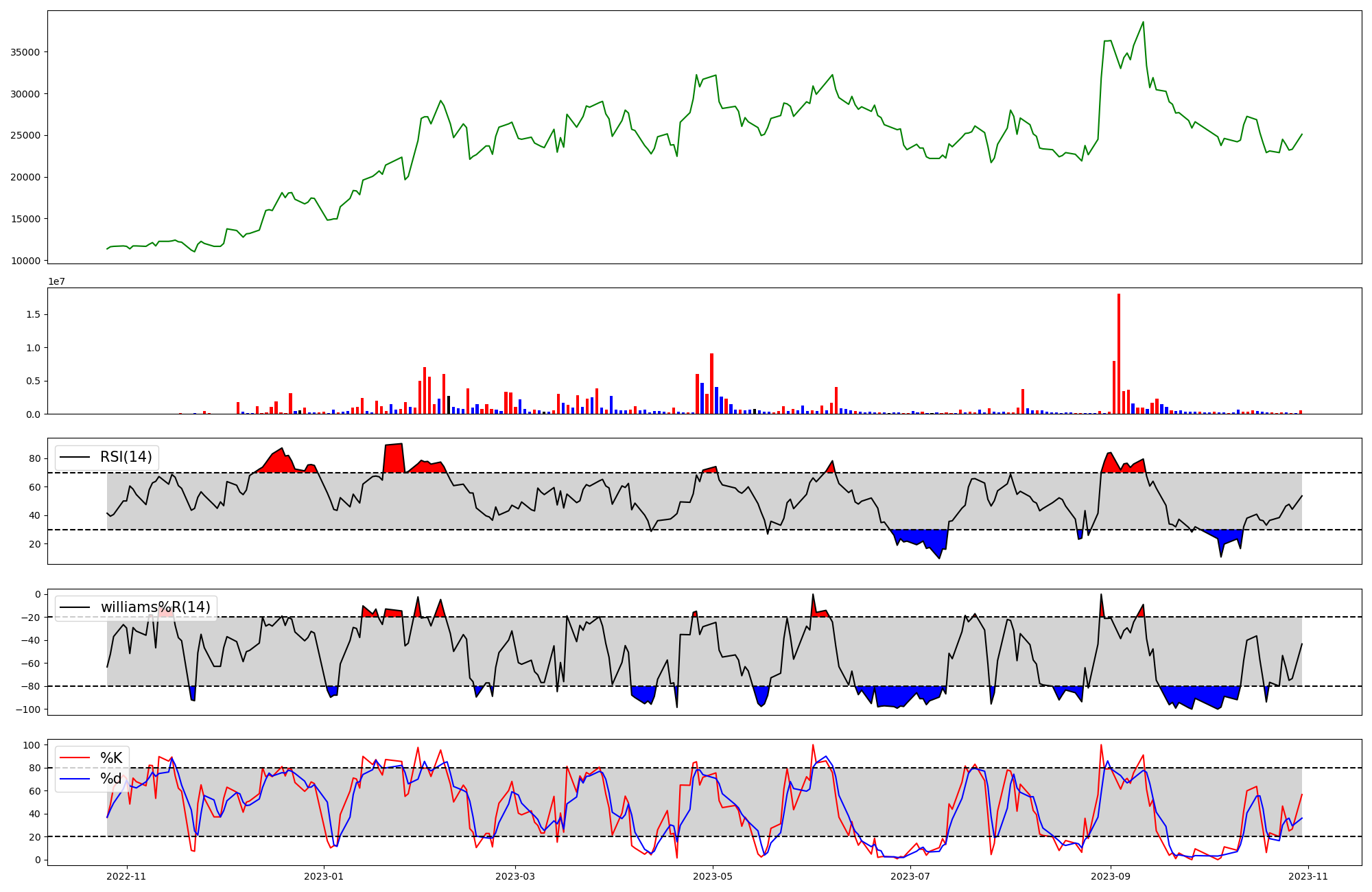Click the RSI(14) legend label

click(126, 457)
